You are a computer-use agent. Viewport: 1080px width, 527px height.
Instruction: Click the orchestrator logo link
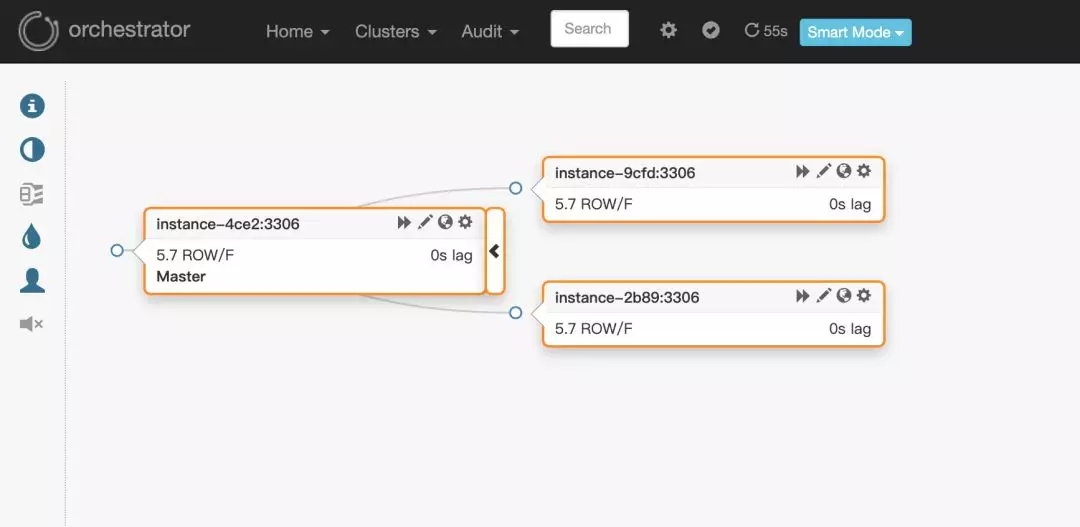click(105, 30)
